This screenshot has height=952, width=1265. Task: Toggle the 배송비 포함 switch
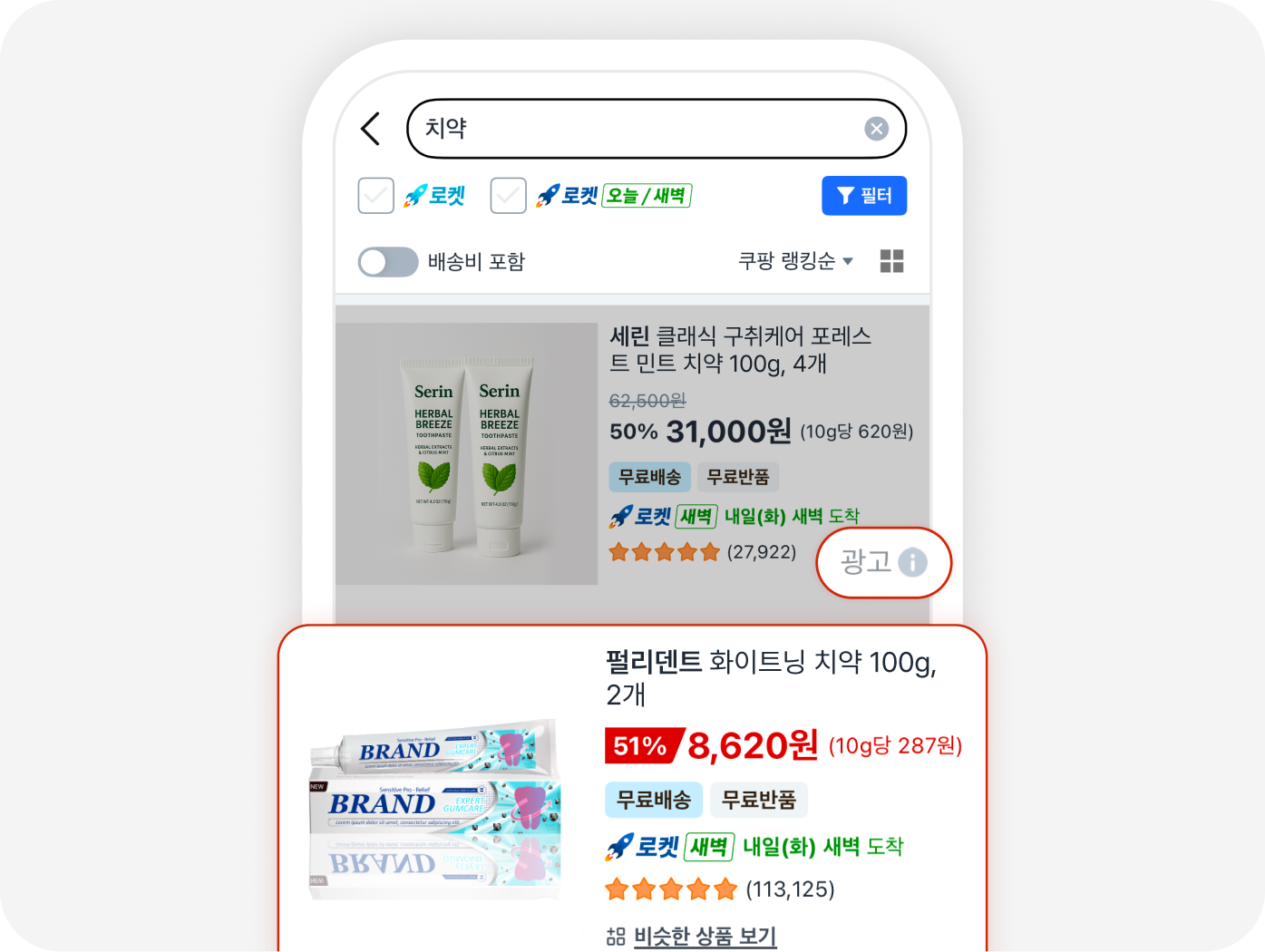pos(388,262)
